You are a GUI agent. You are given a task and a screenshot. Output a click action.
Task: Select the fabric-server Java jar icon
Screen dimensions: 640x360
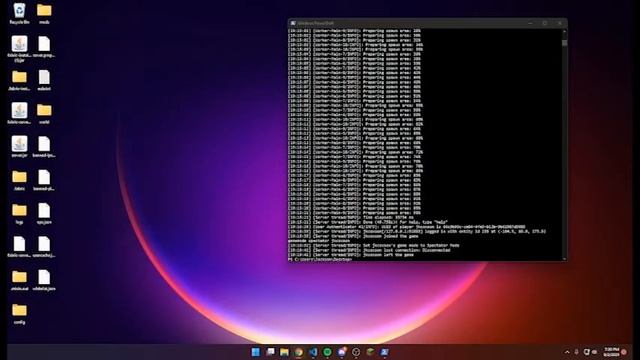click(19, 113)
